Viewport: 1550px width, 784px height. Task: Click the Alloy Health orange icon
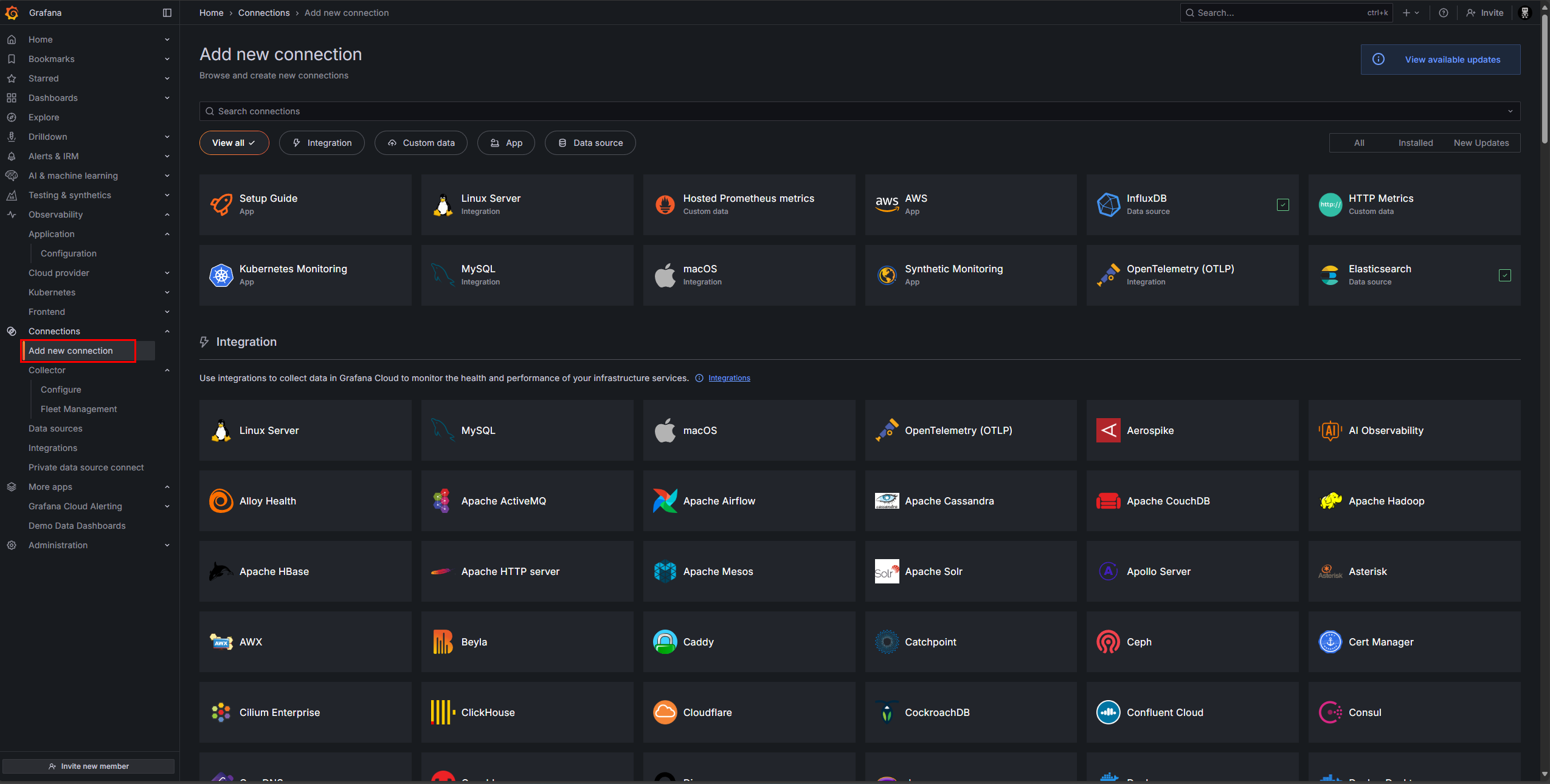[x=221, y=501]
